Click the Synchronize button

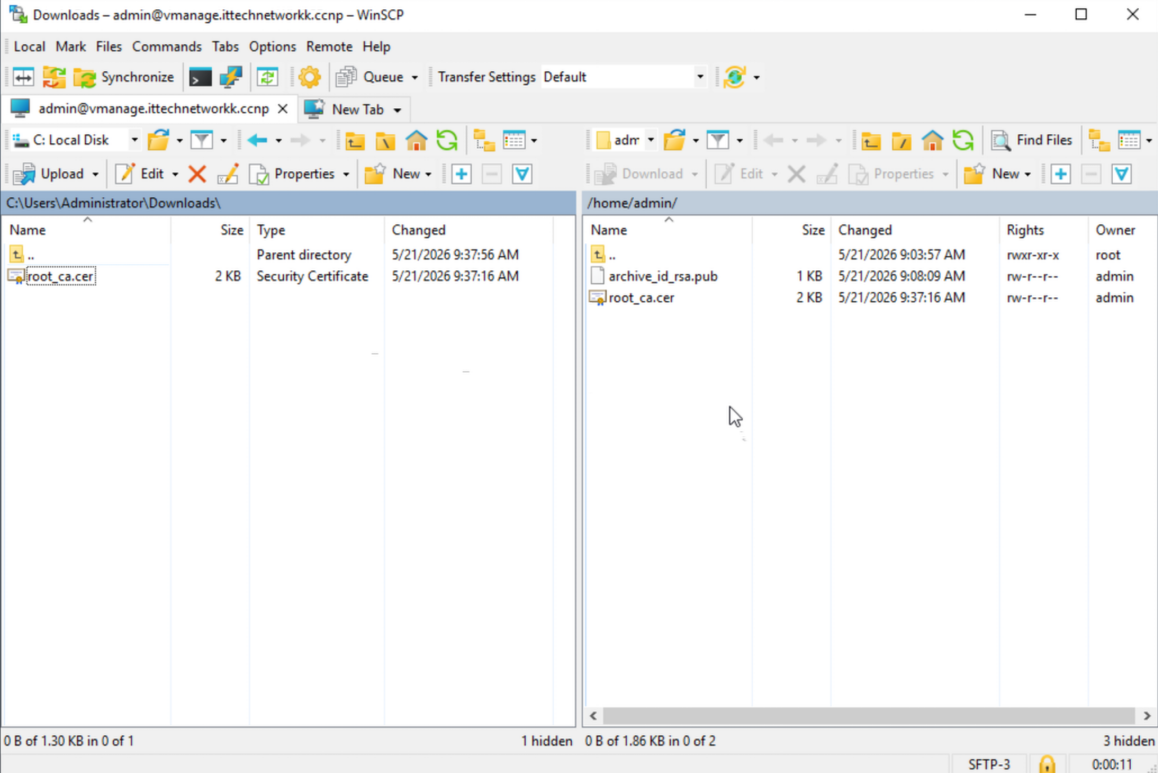(x=124, y=77)
